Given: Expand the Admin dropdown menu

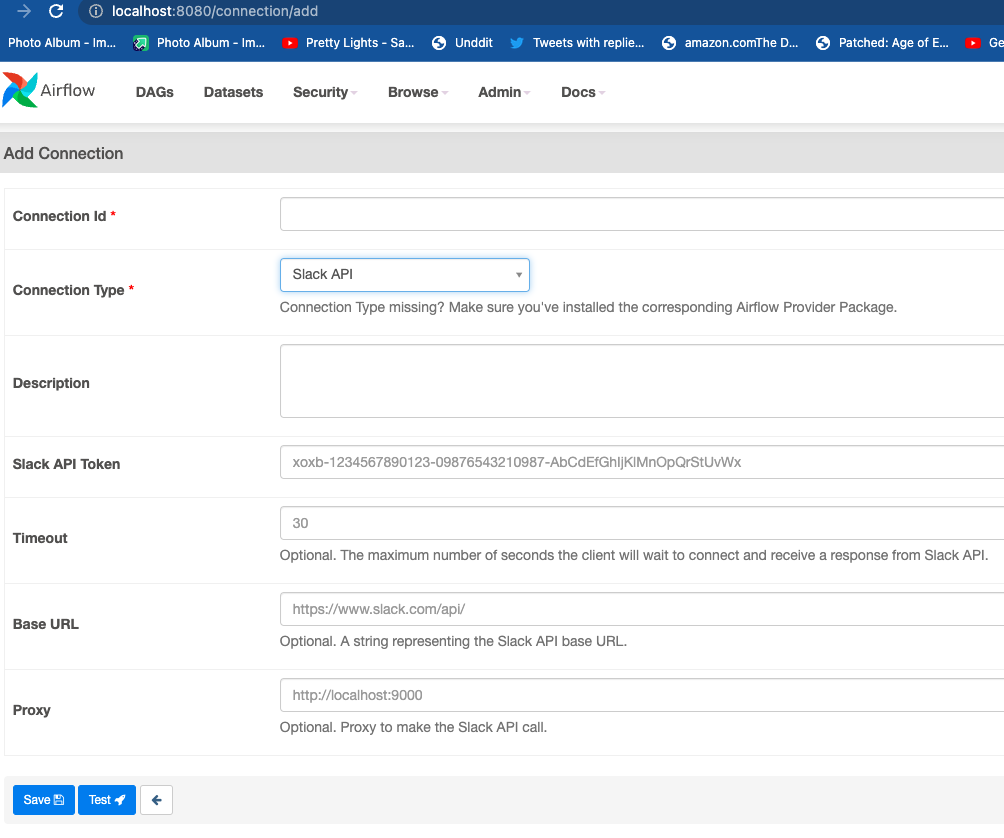Looking at the screenshot, I should point(504,92).
